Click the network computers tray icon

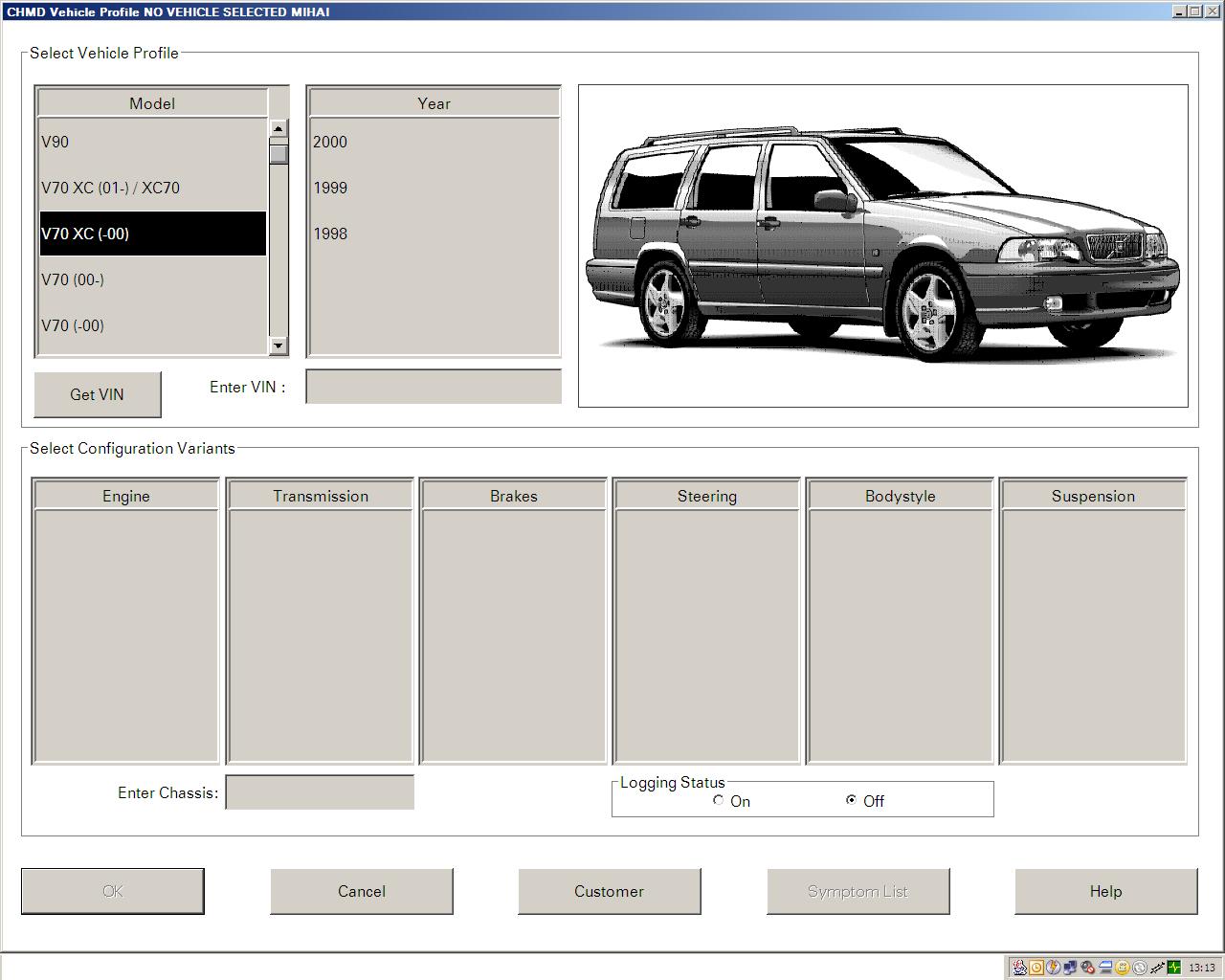pos(1070,968)
